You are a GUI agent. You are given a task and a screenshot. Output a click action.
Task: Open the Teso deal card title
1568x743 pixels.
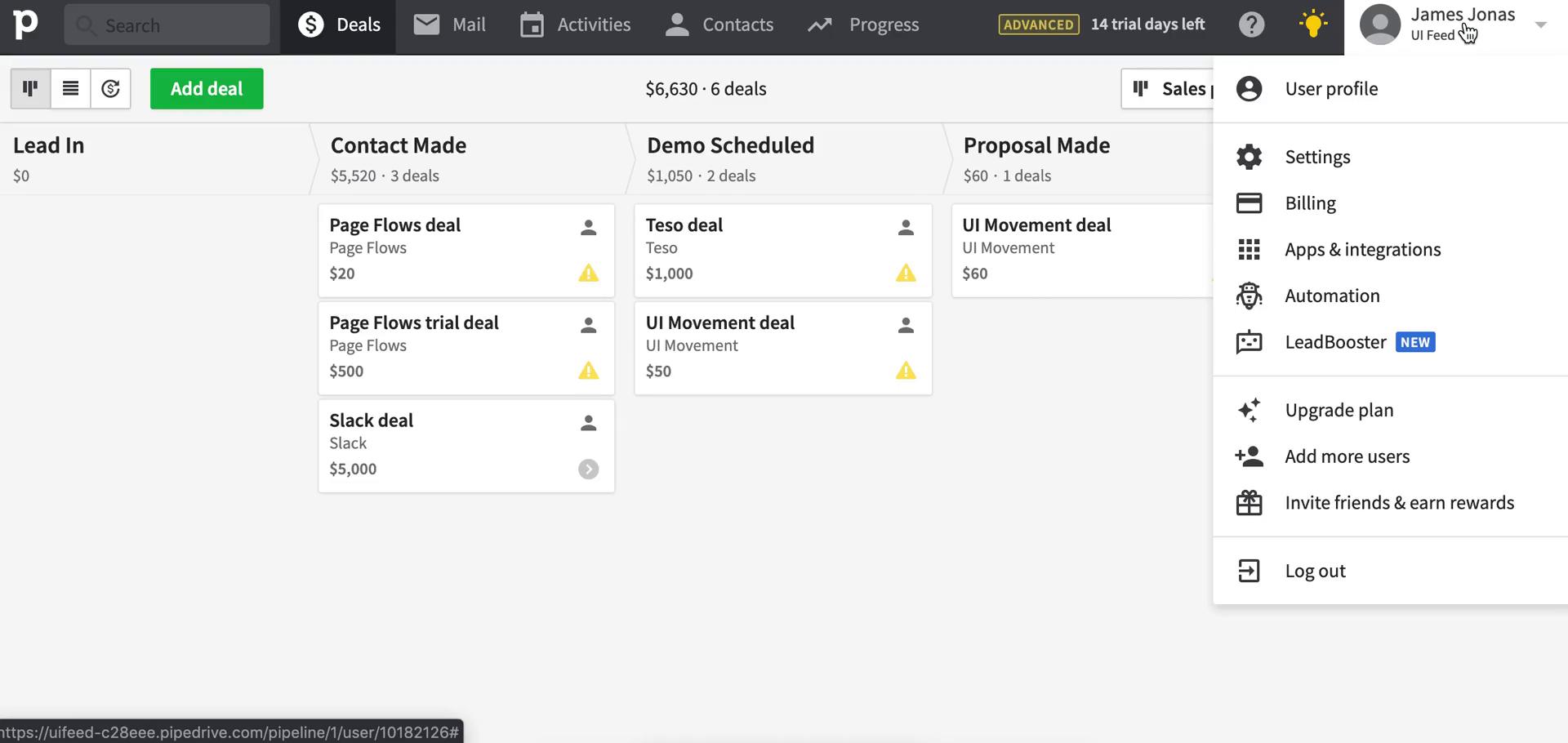click(684, 225)
